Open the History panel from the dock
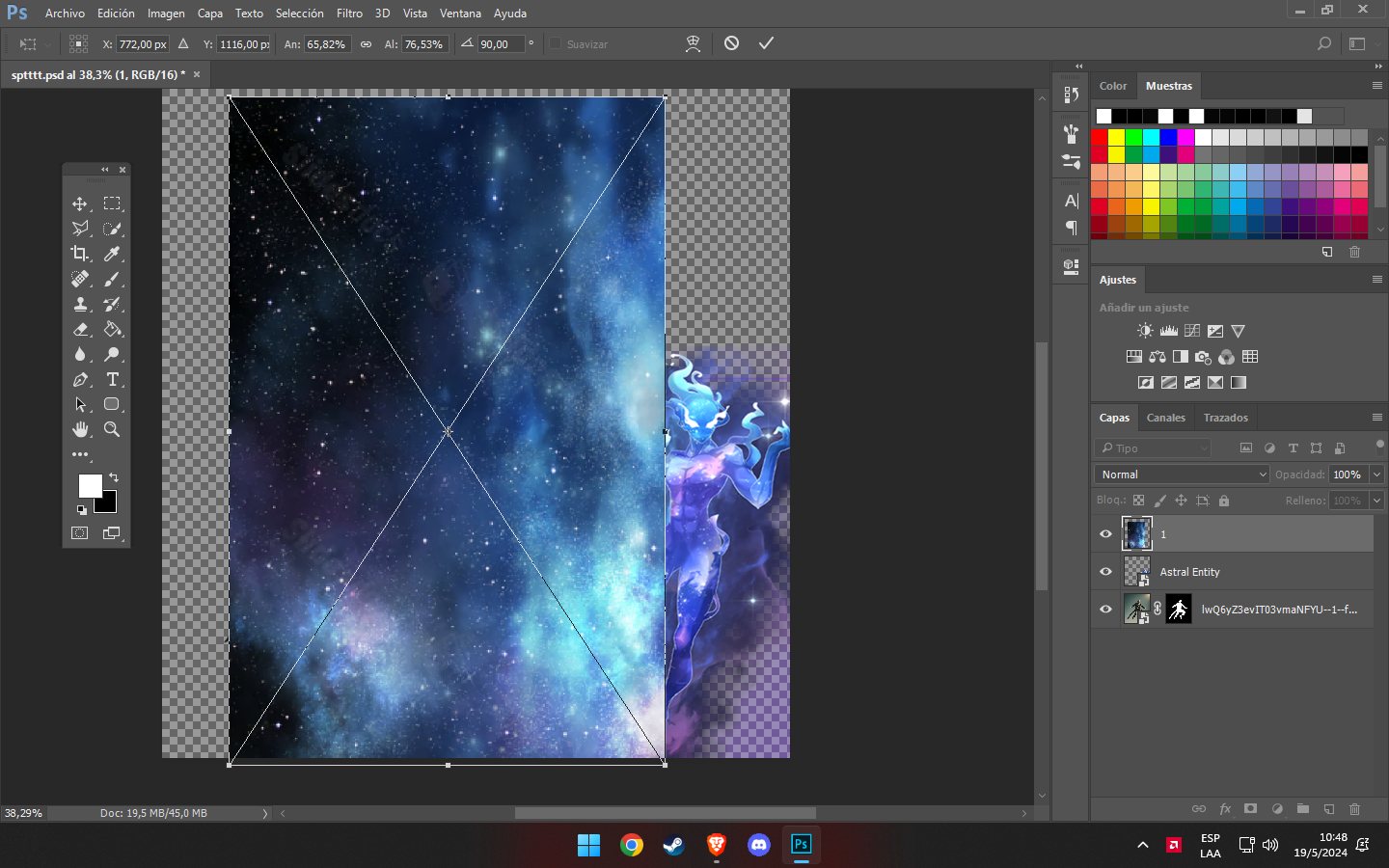1389x868 pixels. (x=1071, y=95)
